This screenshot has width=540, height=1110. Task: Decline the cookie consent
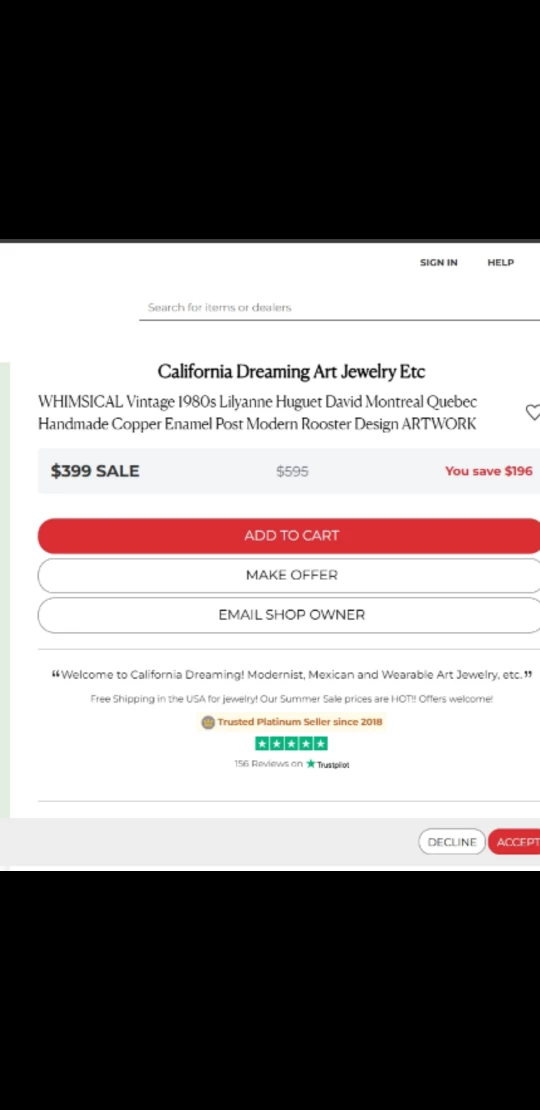[452, 842]
